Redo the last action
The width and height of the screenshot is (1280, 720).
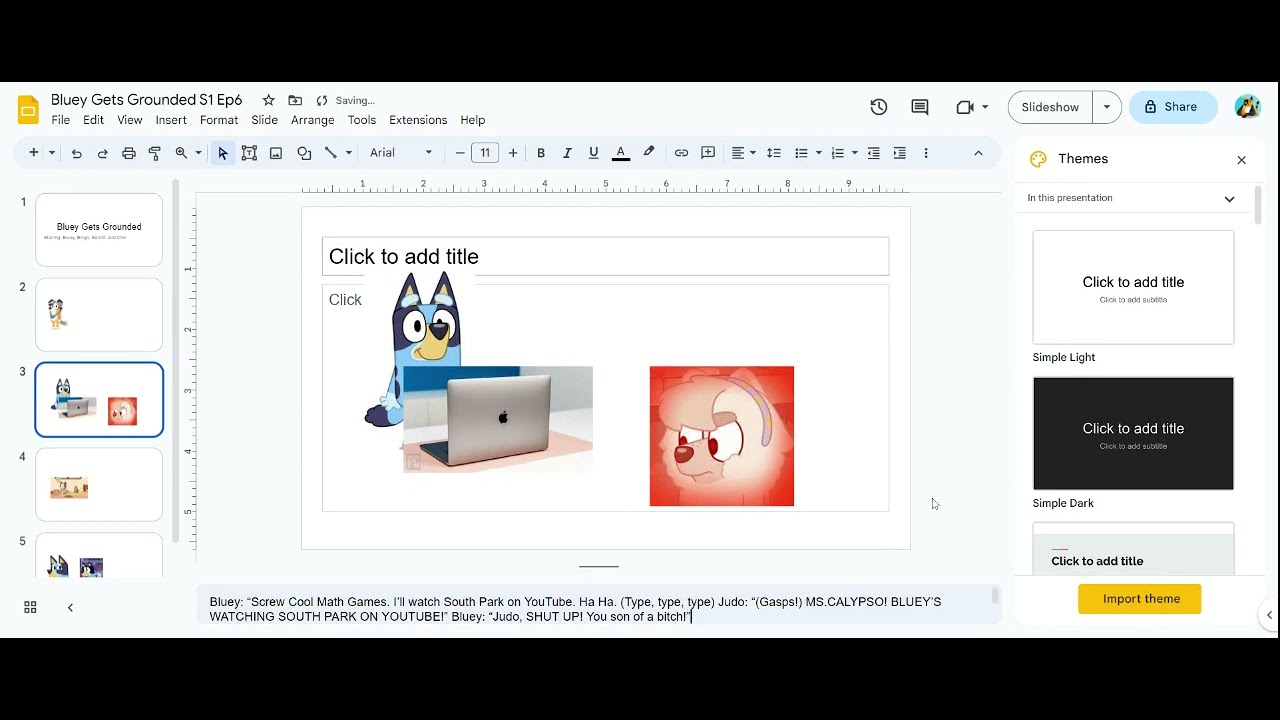pyautogui.click(x=102, y=153)
